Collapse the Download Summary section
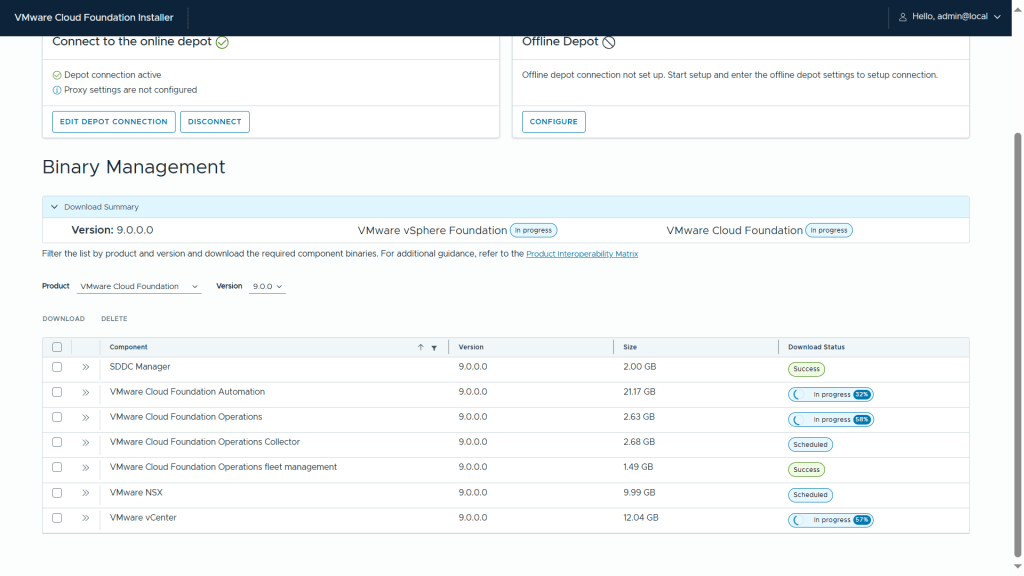Viewport: 1024px width, 576px height. tap(54, 207)
